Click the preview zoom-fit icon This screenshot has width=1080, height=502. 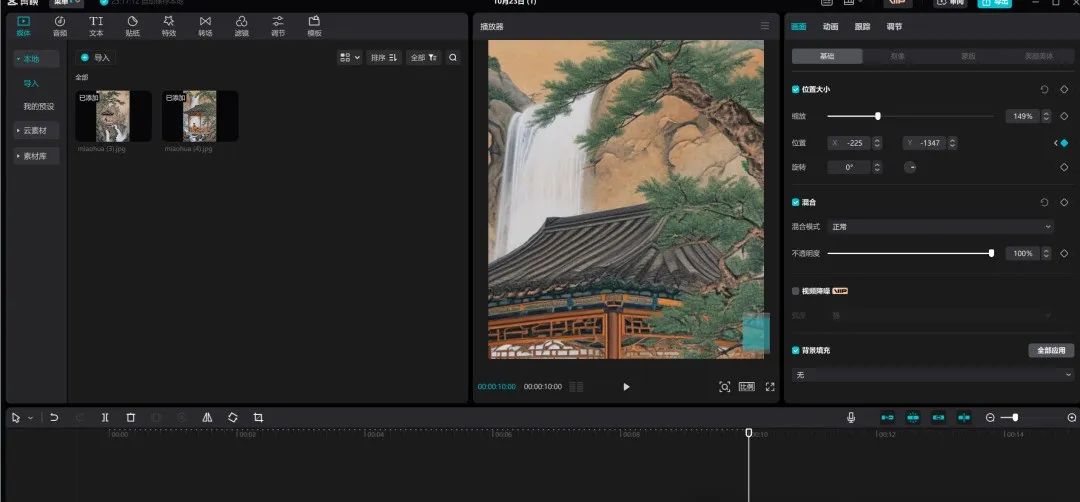pos(725,387)
